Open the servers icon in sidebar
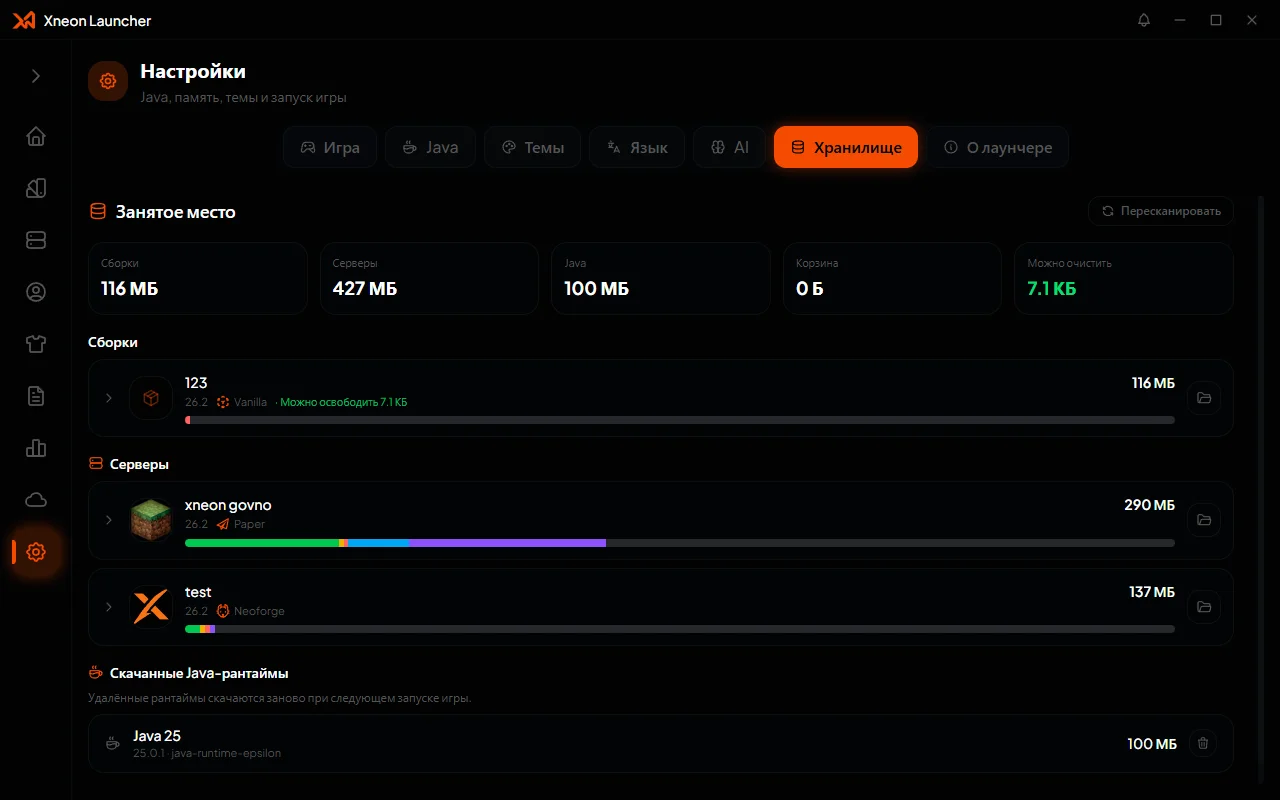 coord(36,240)
